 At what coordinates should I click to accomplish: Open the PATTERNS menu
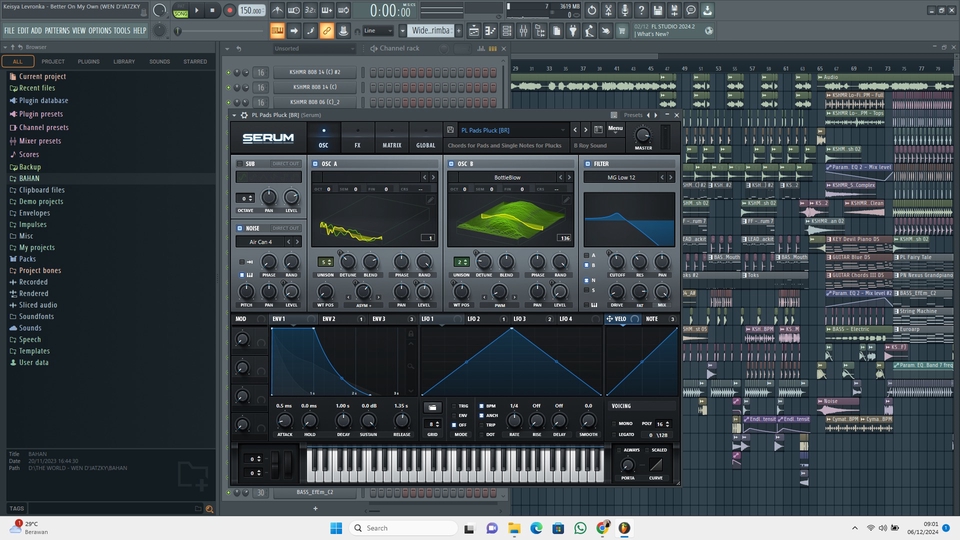coord(57,31)
